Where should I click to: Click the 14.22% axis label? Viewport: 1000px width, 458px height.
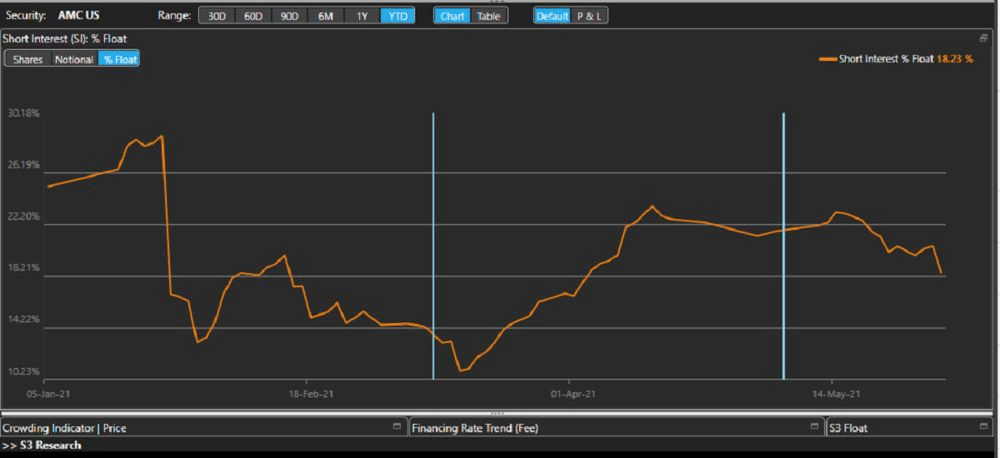[x=24, y=320]
